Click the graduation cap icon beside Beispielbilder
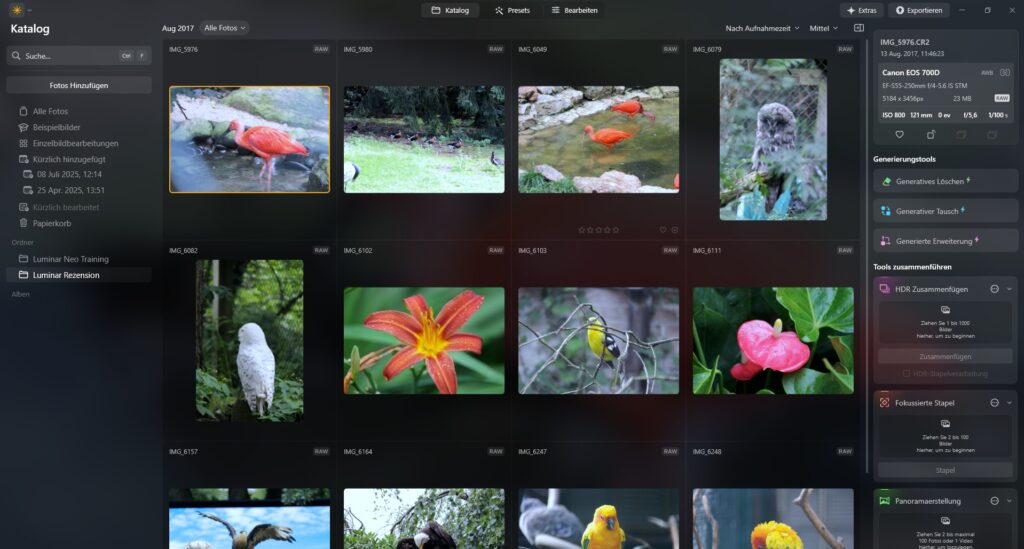 [x=24, y=127]
